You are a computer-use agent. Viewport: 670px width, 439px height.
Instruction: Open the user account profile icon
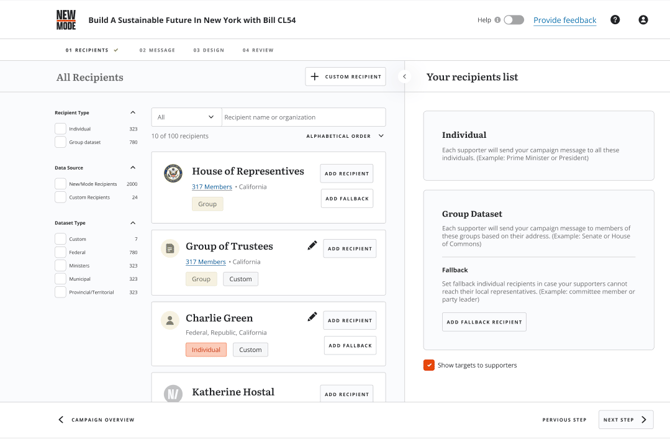pos(643,20)
